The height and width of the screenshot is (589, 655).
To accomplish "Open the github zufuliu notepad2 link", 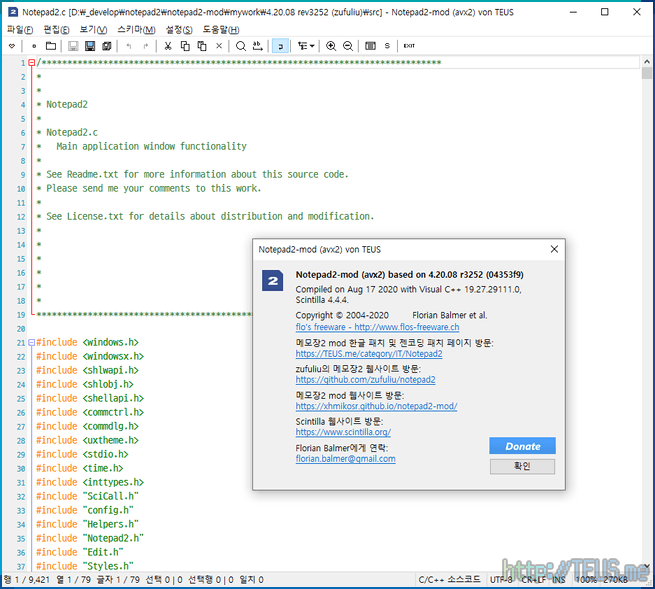I will [x=366, y=380].
